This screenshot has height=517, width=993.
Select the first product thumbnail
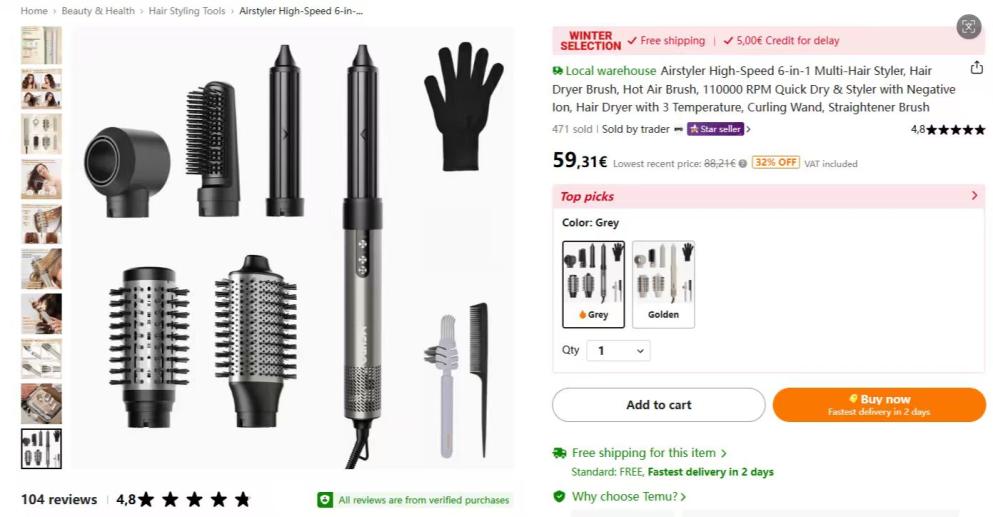tap(41, 45)
